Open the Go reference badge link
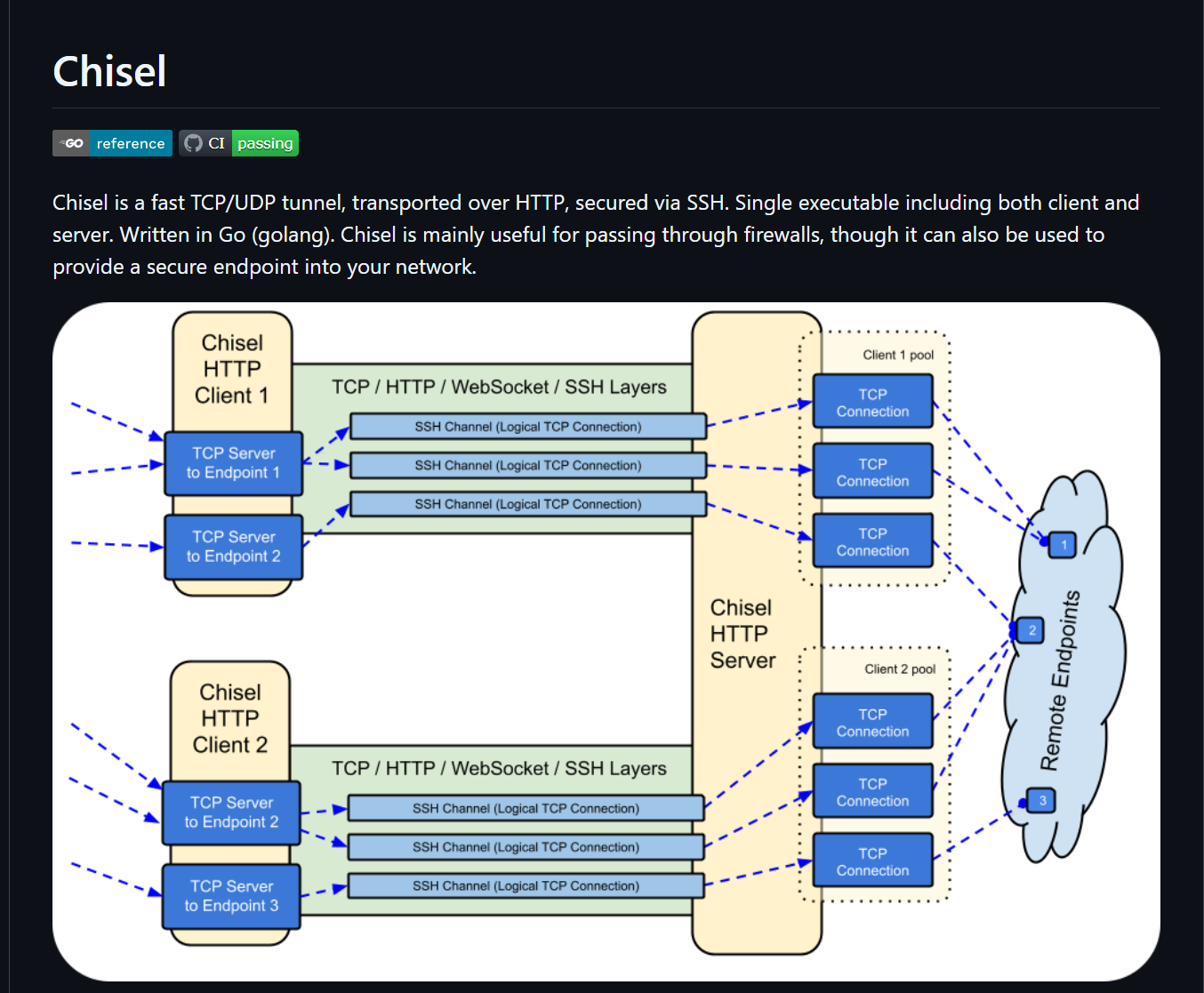Viewport: 1204px width, 993px height. 130,143
